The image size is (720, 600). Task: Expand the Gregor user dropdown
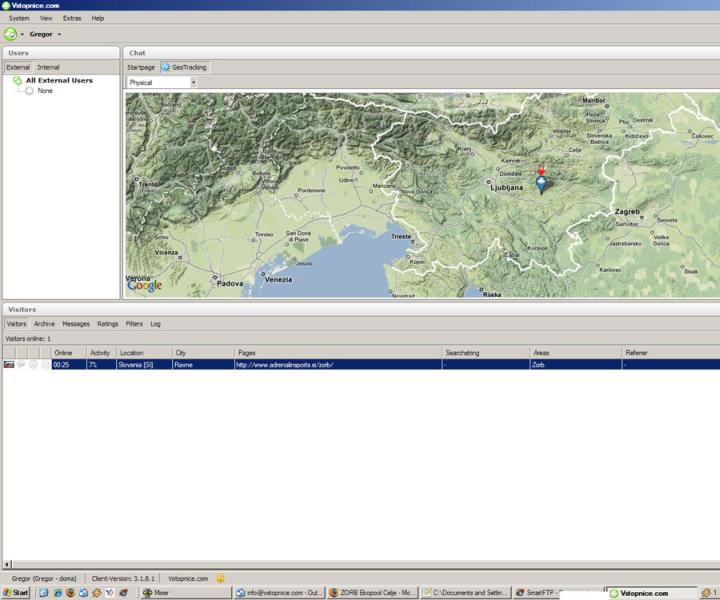click(59, 34)
